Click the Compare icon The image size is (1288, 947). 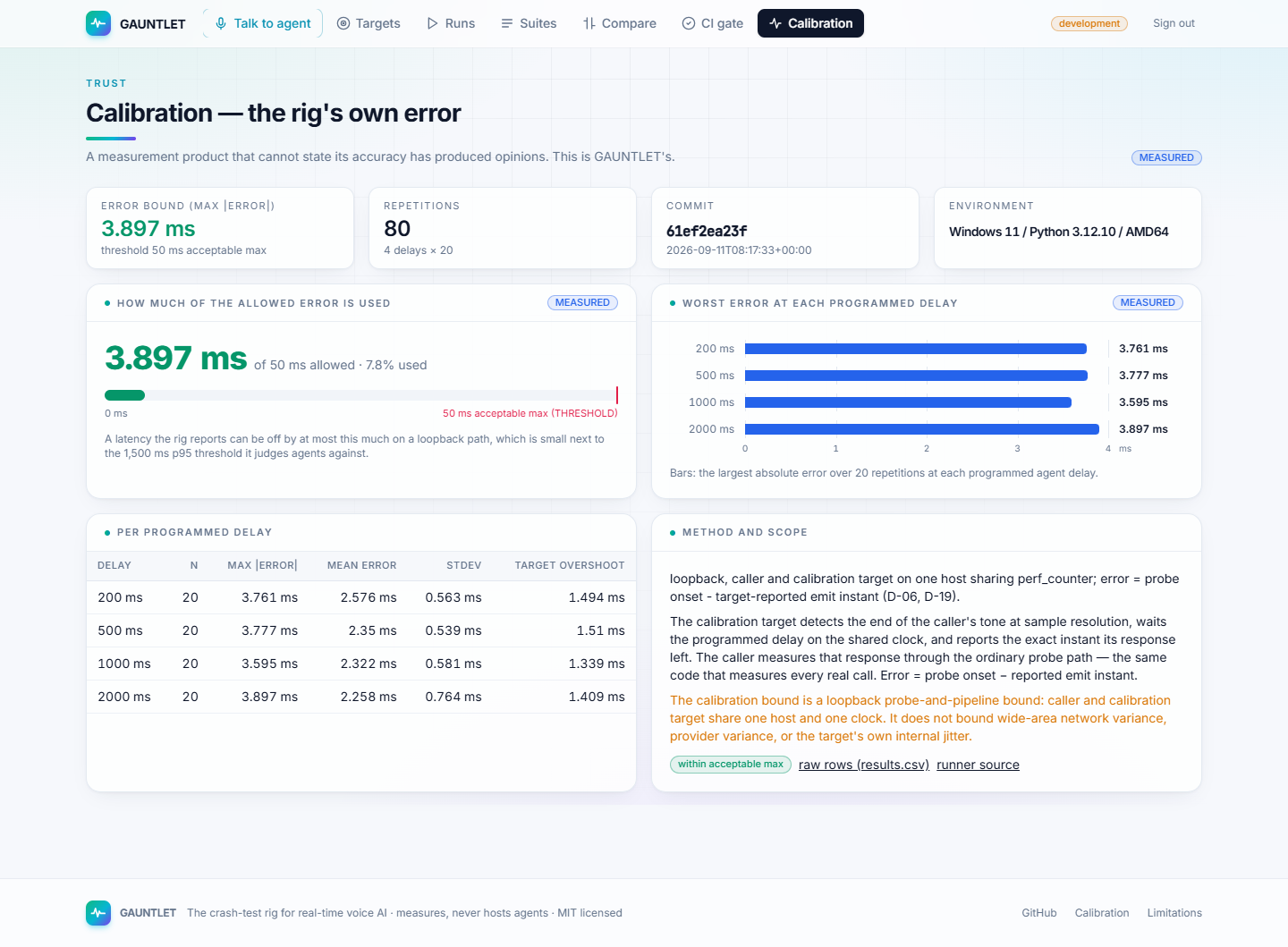[589, 23]
